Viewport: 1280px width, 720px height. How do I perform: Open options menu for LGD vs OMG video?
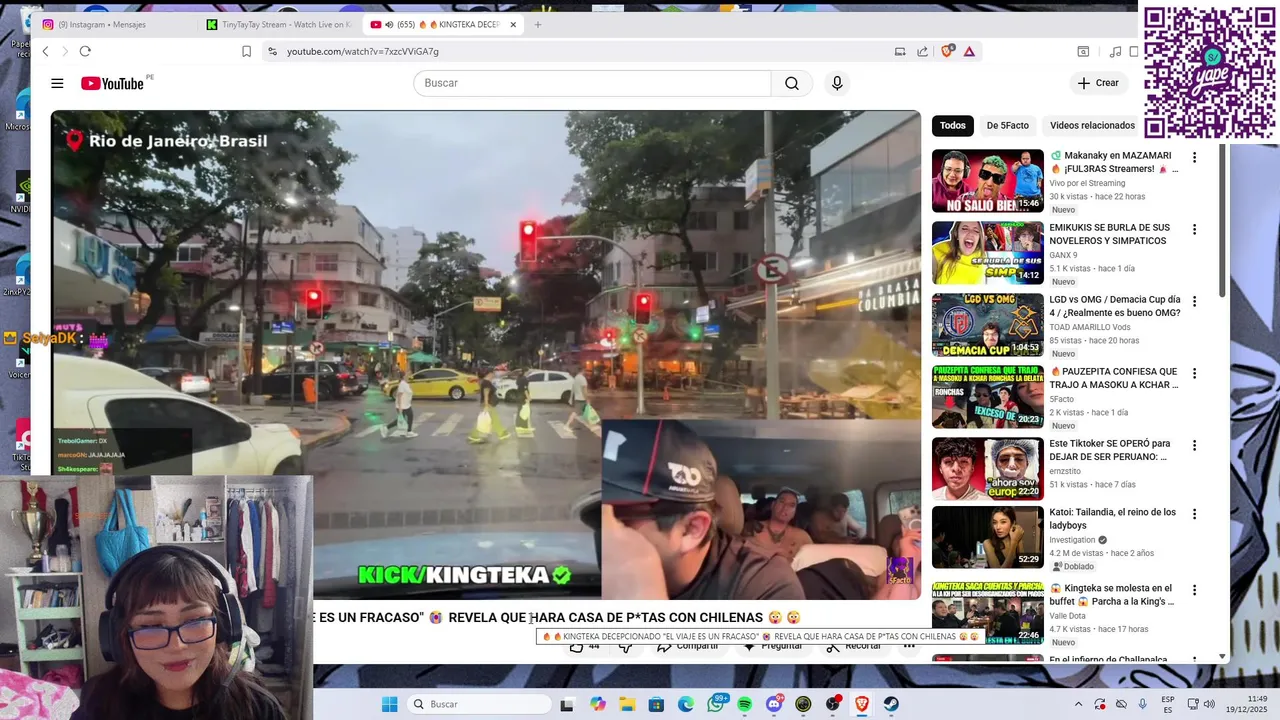coord(1193,301)
